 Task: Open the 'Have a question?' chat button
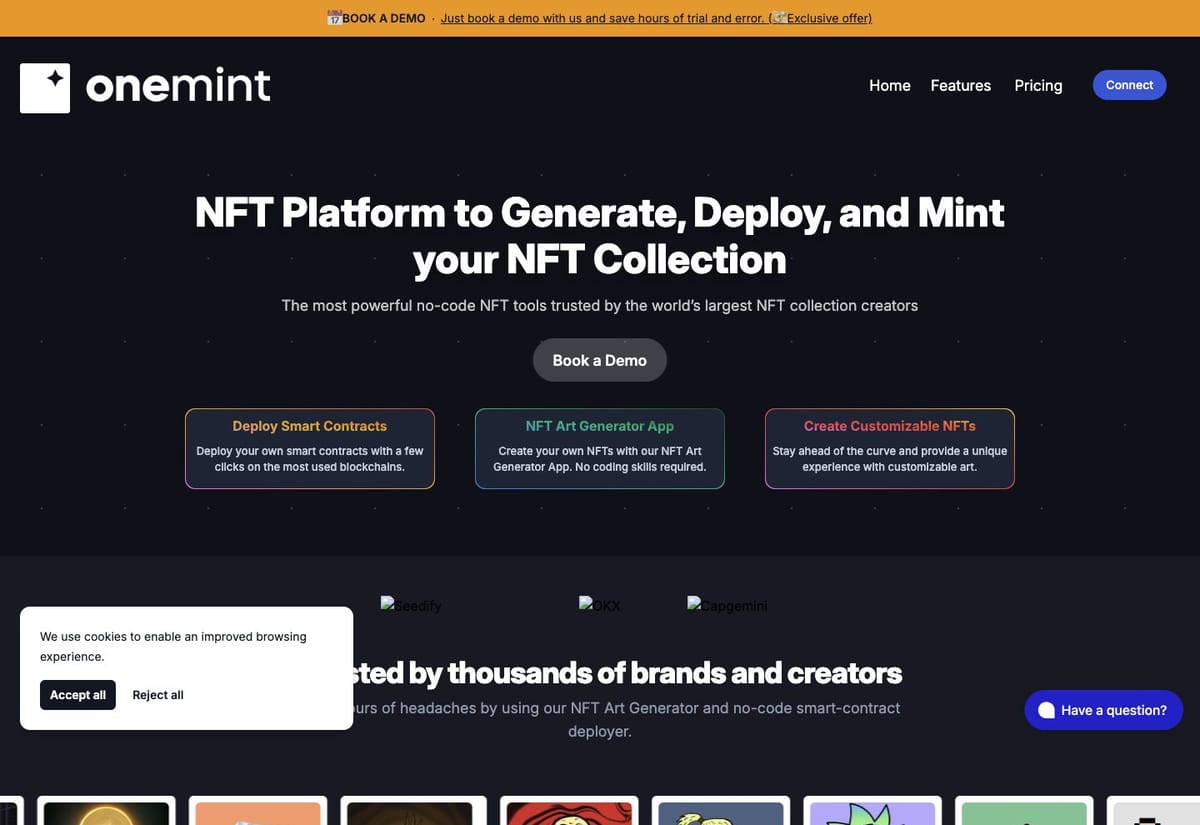pos(1104,710)
